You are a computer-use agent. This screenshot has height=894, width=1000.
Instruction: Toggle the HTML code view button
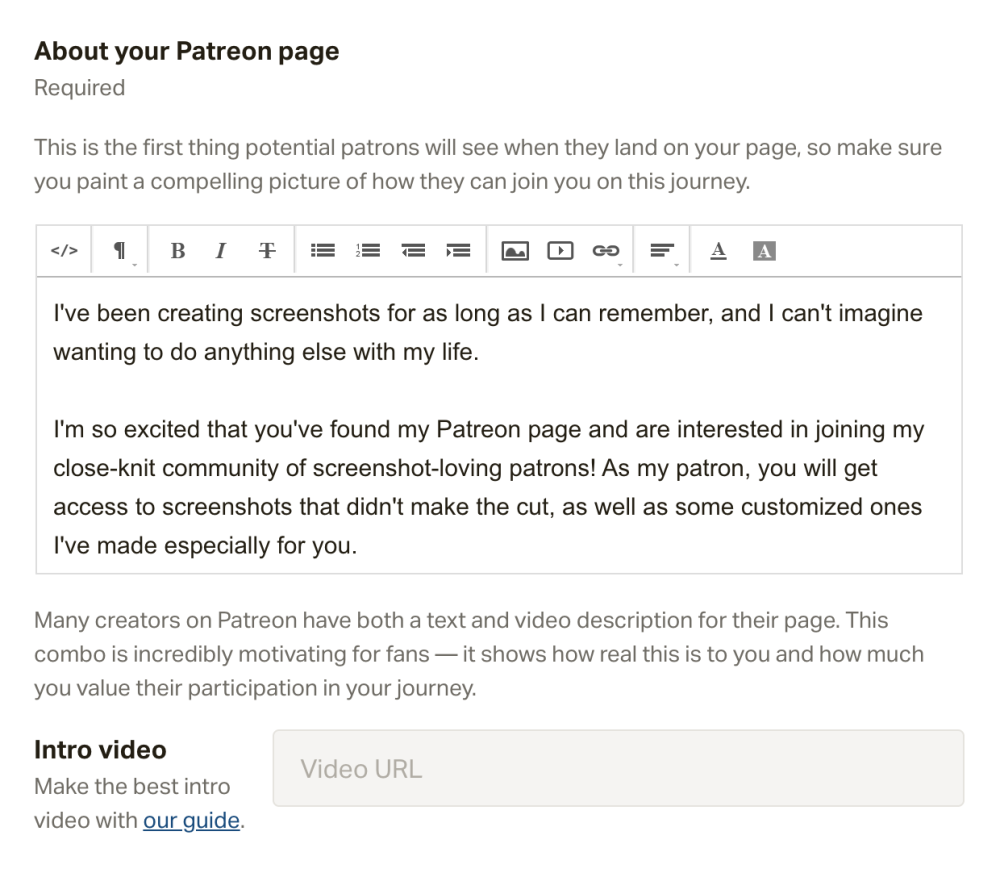tap(64, 251)
